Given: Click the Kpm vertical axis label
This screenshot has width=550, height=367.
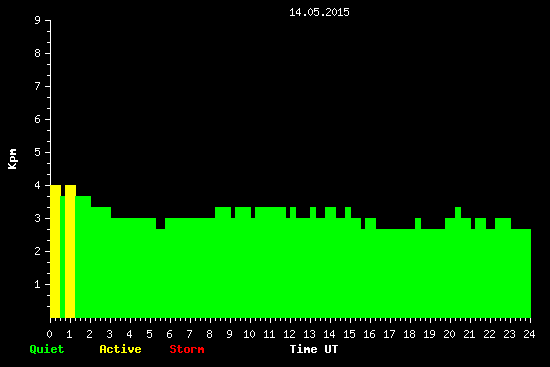Looking at the screenshot, I should 12,159.
